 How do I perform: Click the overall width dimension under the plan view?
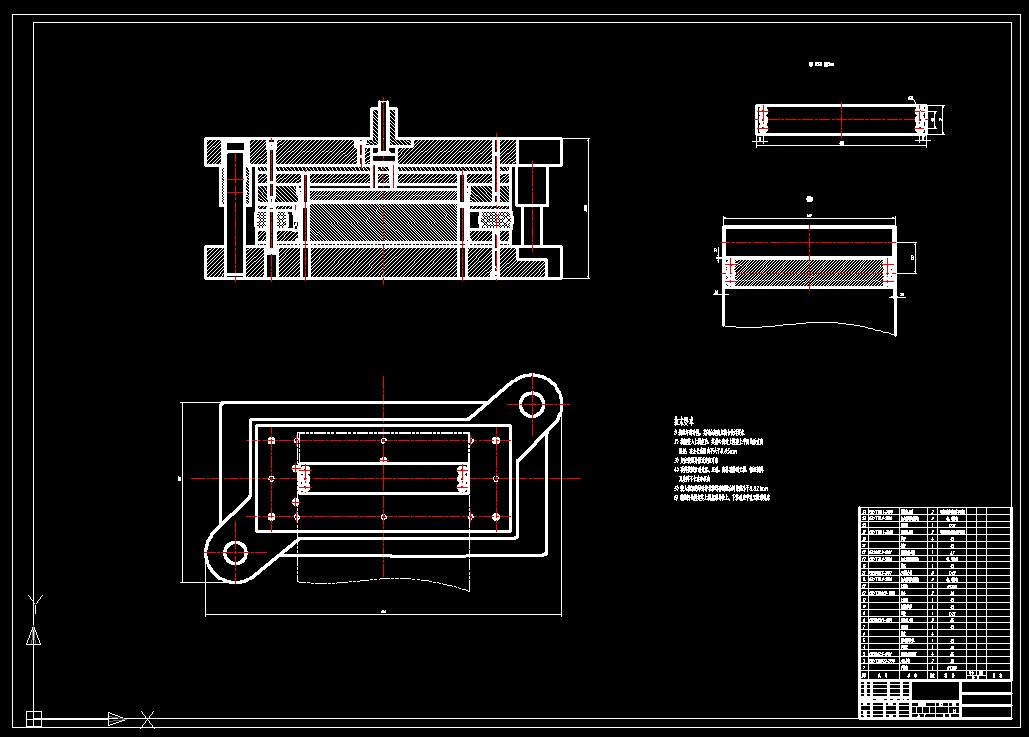coord(383,613)
